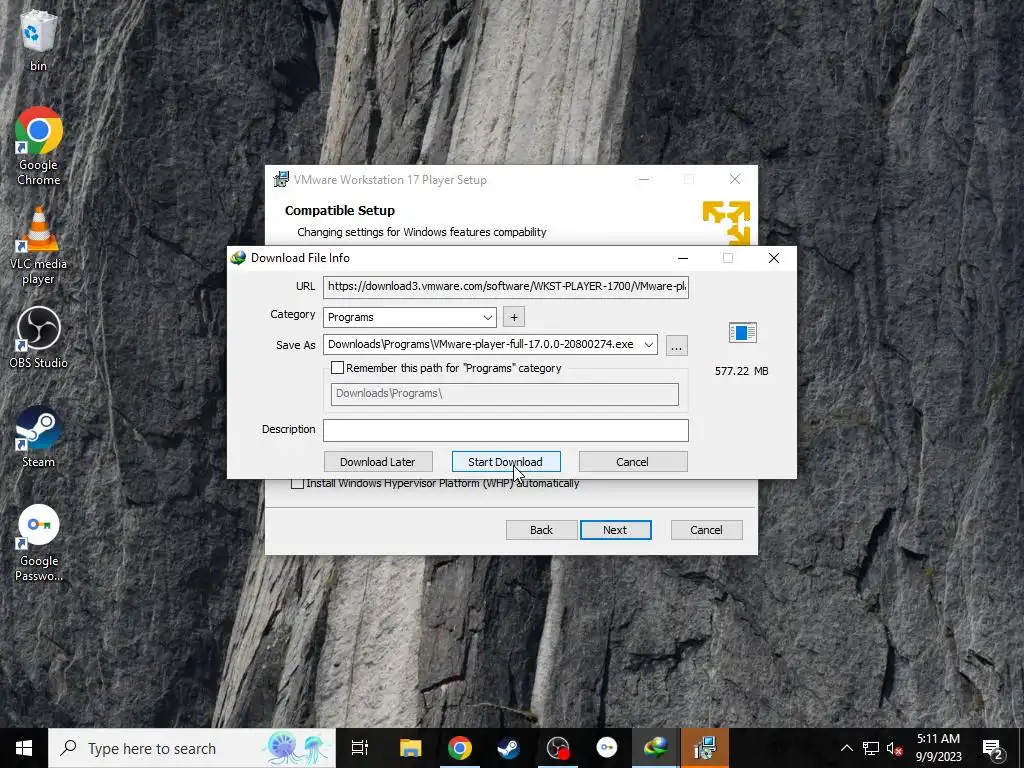
Task: Open the clock showing 5:11 AM
Action: (938, 748)
